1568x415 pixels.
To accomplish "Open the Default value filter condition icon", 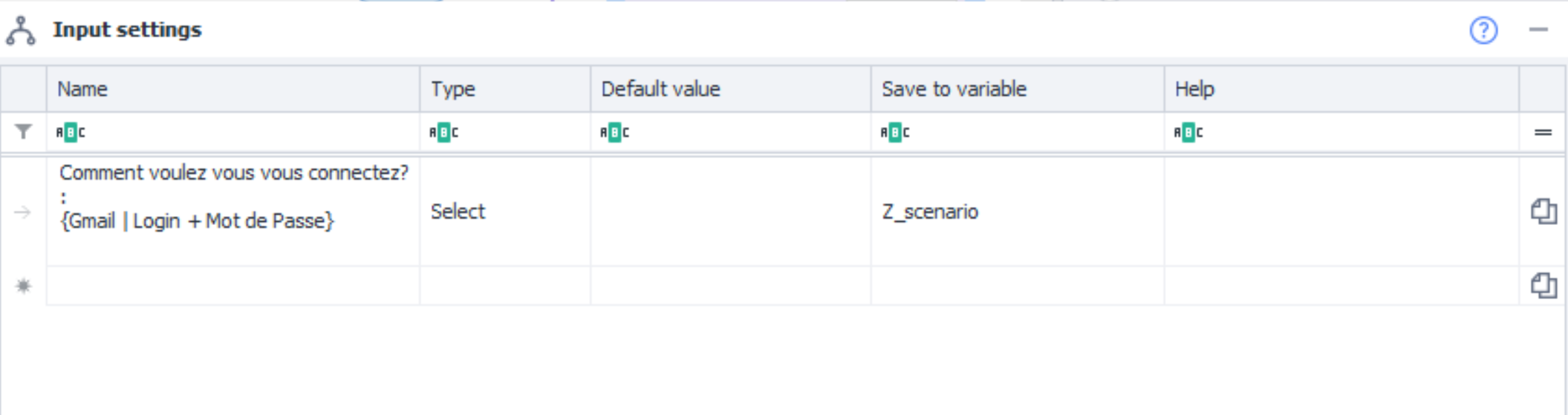I will [614, 133].
